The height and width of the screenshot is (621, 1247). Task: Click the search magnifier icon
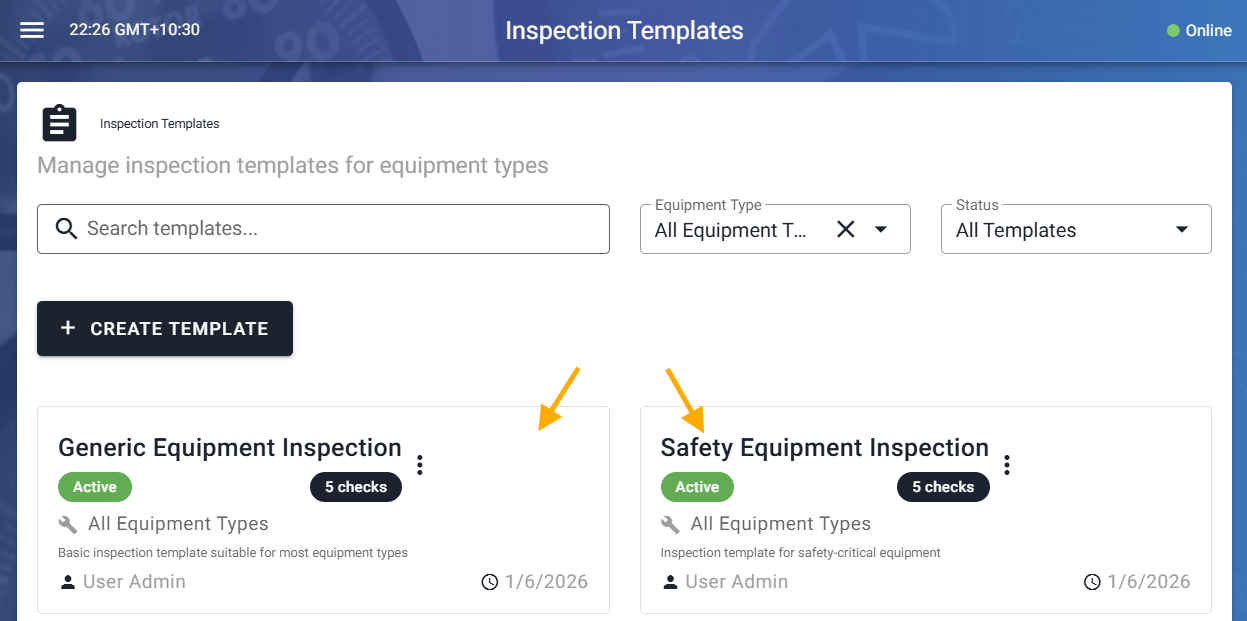66,229
